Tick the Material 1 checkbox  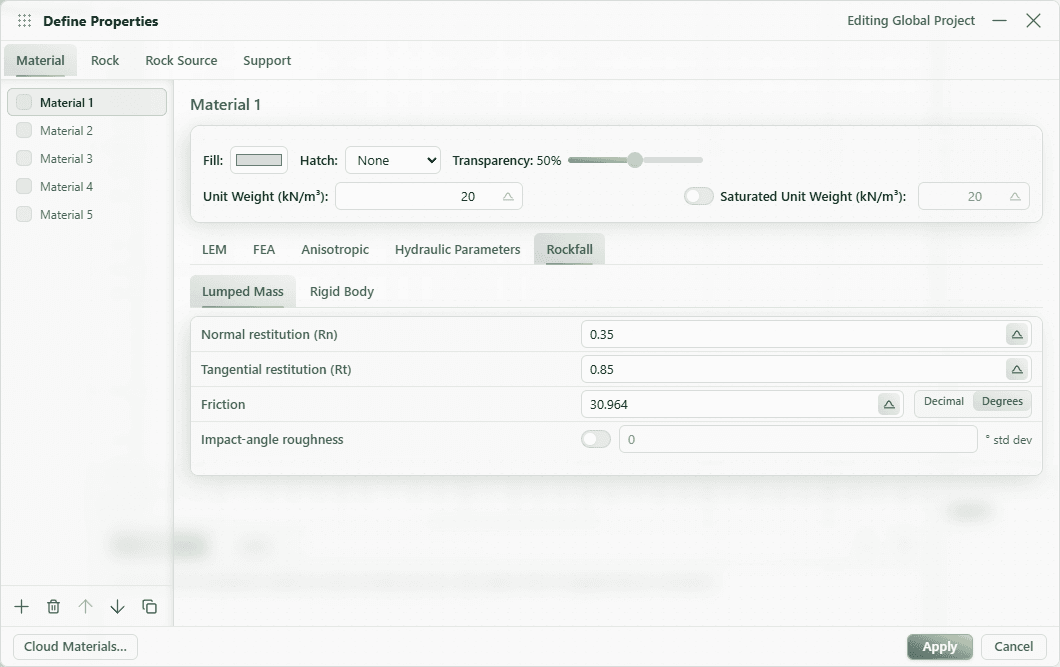click(x=24, y=102)
